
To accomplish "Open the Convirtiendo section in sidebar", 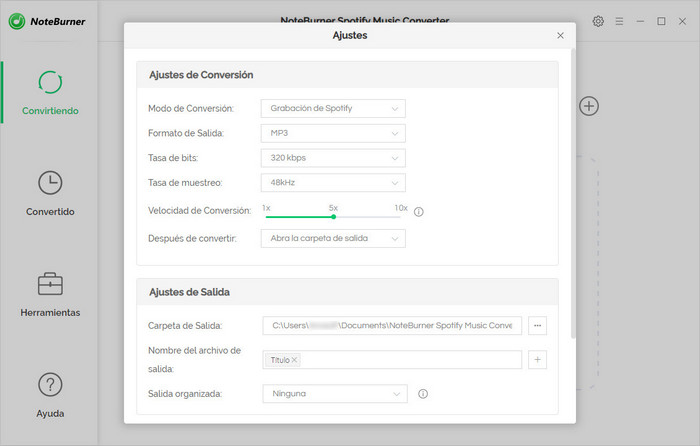I will tap(50, 92).
